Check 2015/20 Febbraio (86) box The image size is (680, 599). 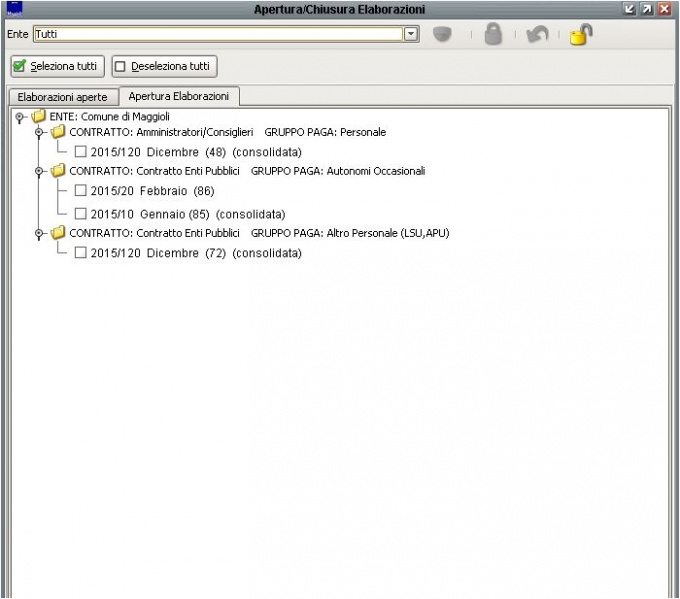coord(80,190)
